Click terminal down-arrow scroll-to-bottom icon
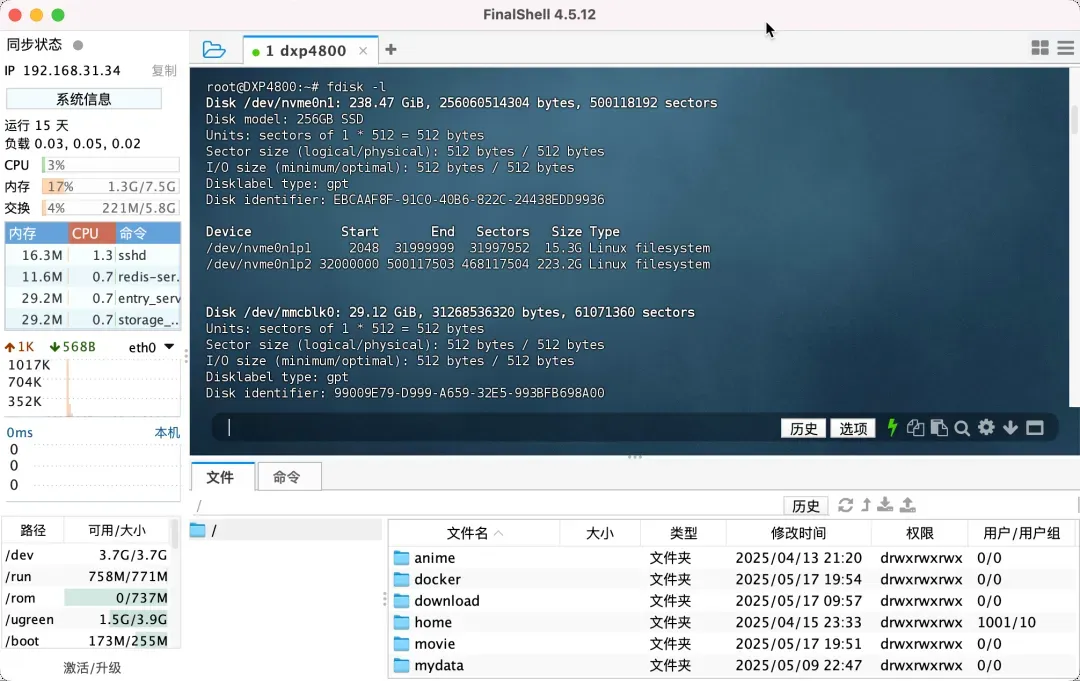The width and height of the screenshot is (1080, 681). pyautogui.click(x=1010, y=428)
